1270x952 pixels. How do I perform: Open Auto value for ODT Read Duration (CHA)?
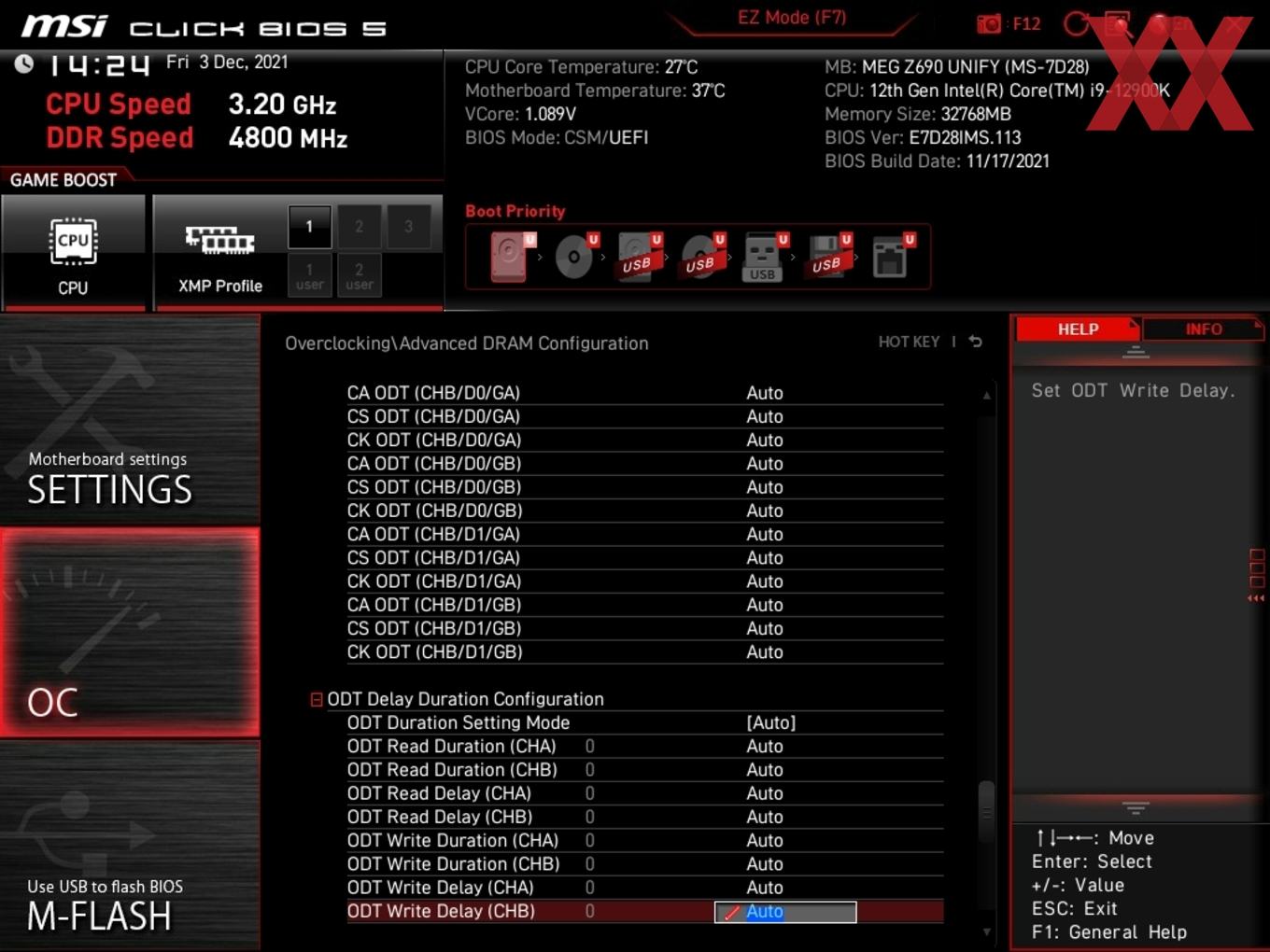764,746
